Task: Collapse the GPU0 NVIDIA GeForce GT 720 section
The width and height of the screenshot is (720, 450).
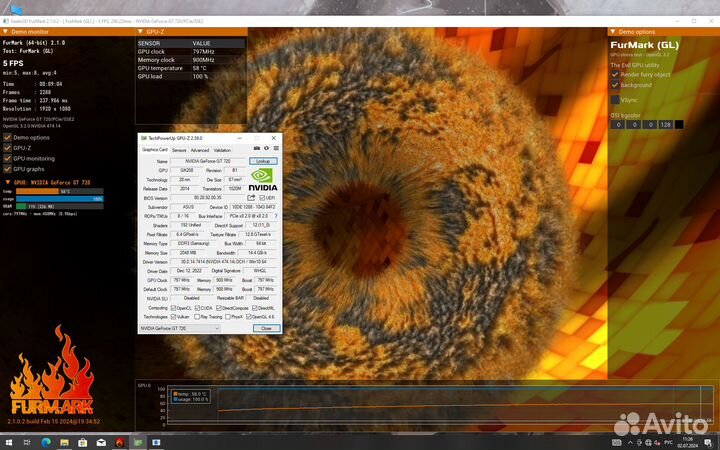Action: (x=7, y=183)
